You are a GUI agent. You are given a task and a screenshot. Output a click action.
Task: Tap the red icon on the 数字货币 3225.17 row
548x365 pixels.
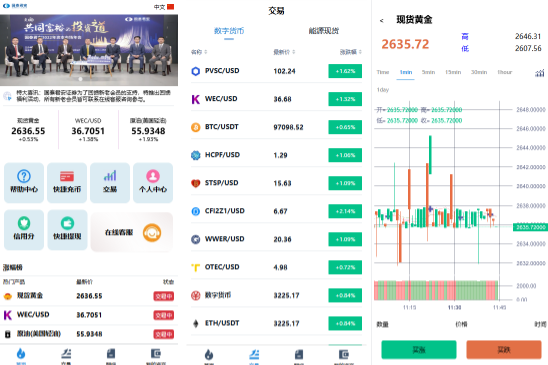196,295
